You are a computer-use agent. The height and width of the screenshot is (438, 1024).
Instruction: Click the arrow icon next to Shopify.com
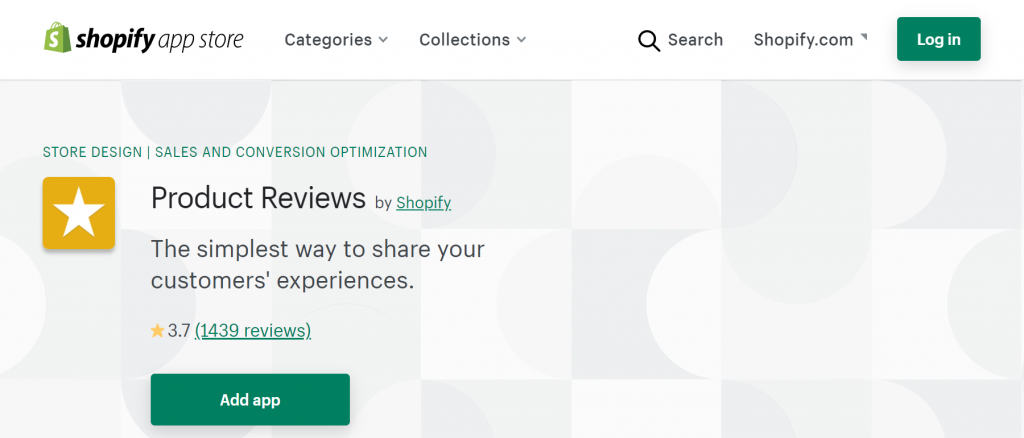(863, 37)
